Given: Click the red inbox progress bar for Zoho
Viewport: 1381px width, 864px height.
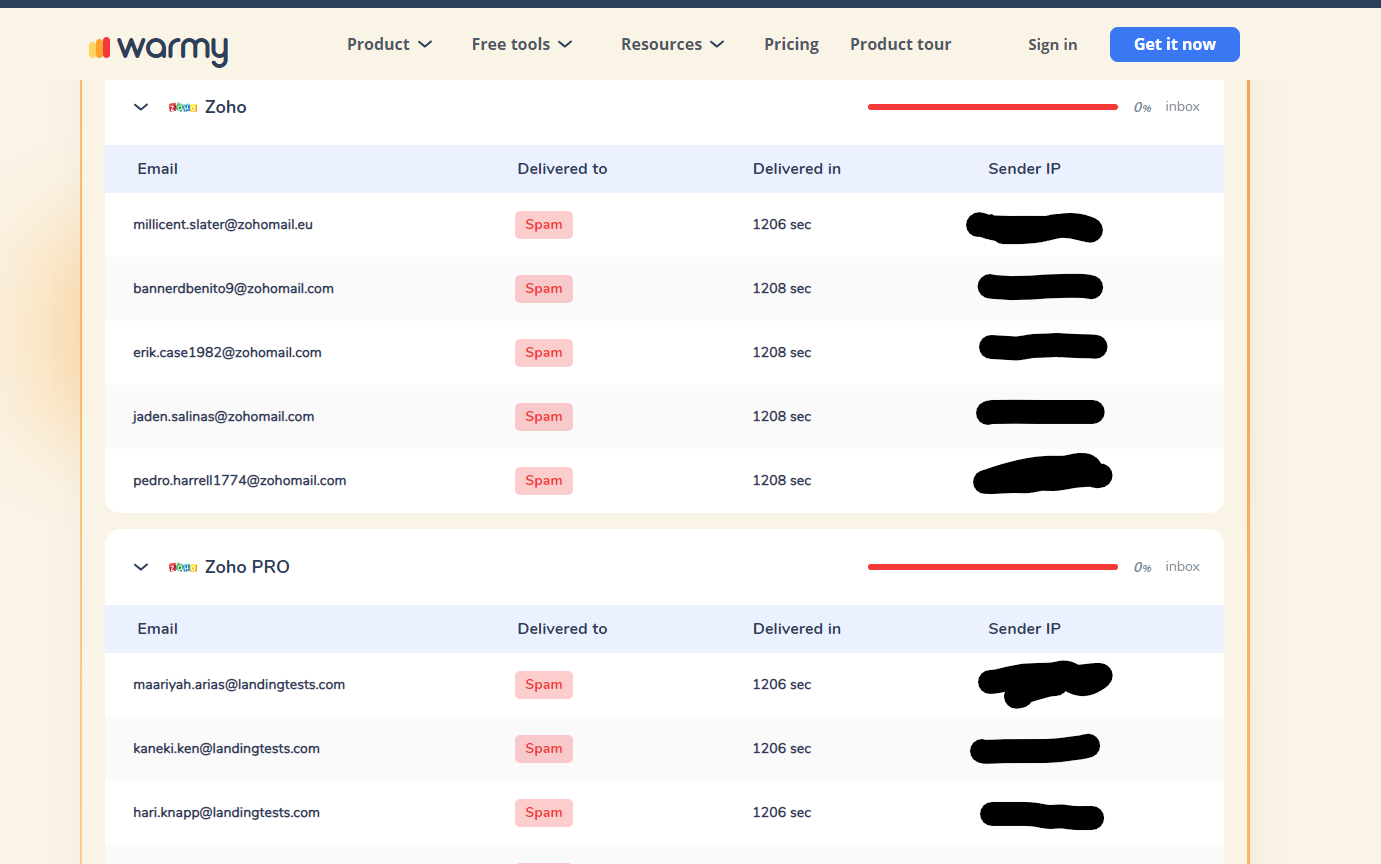Looking at the screenshot, I should pos(993,107).
